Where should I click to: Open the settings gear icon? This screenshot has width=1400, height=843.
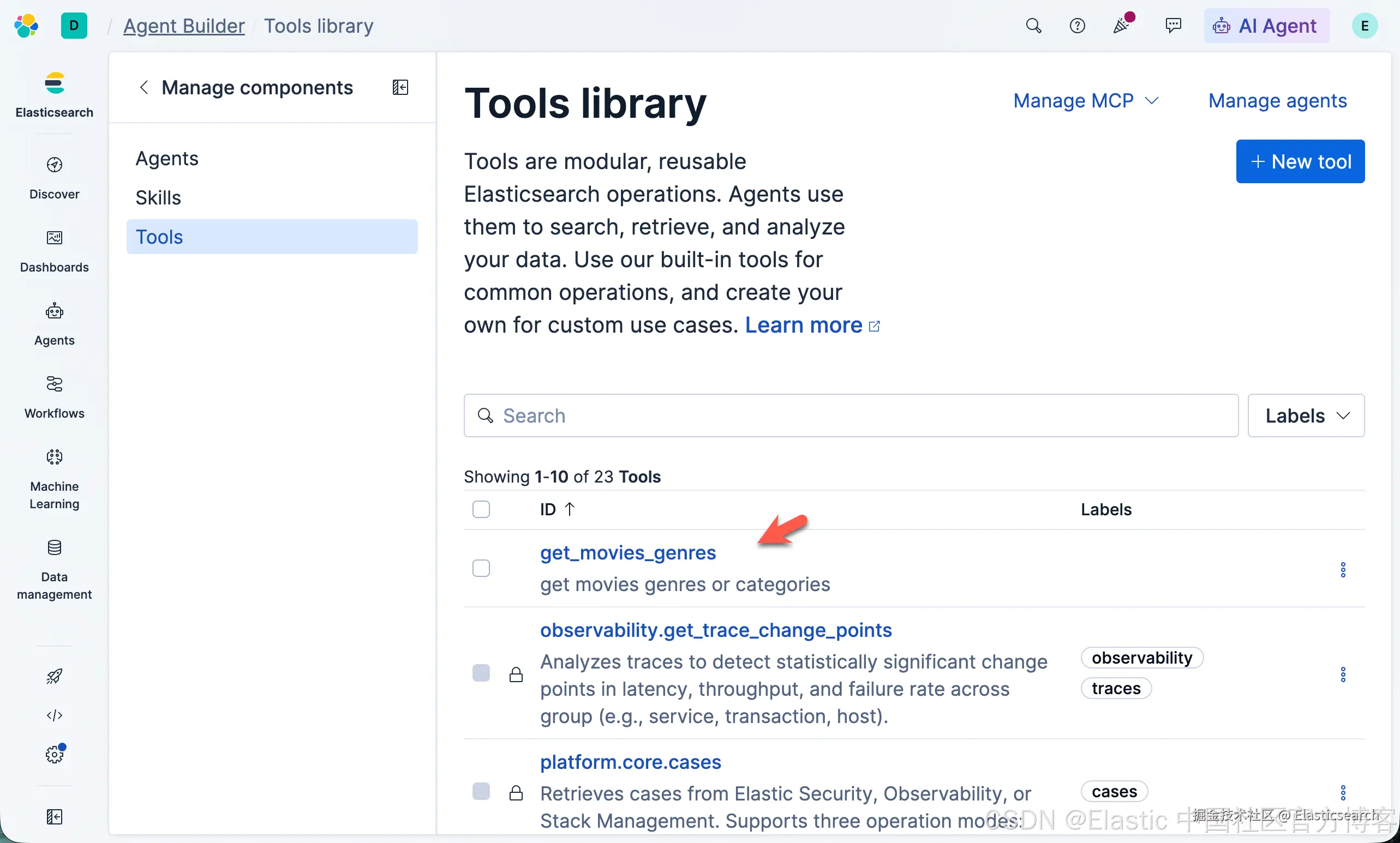click(55, 754)
